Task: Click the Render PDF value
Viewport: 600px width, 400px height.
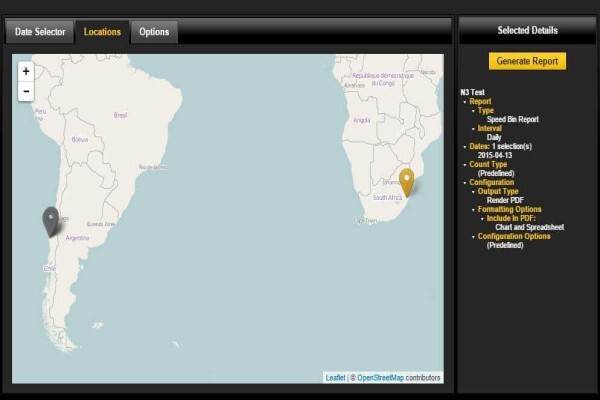Action: coord(505,200)
